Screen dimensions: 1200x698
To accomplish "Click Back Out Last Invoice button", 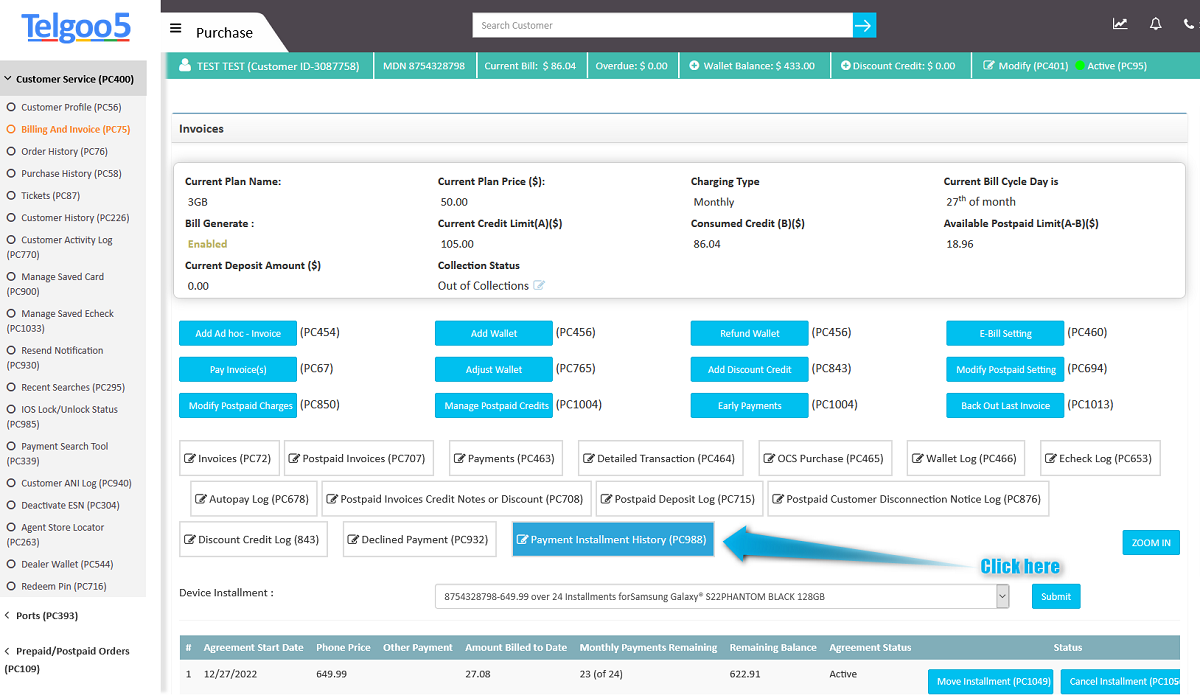I will tap(1006, 405).
